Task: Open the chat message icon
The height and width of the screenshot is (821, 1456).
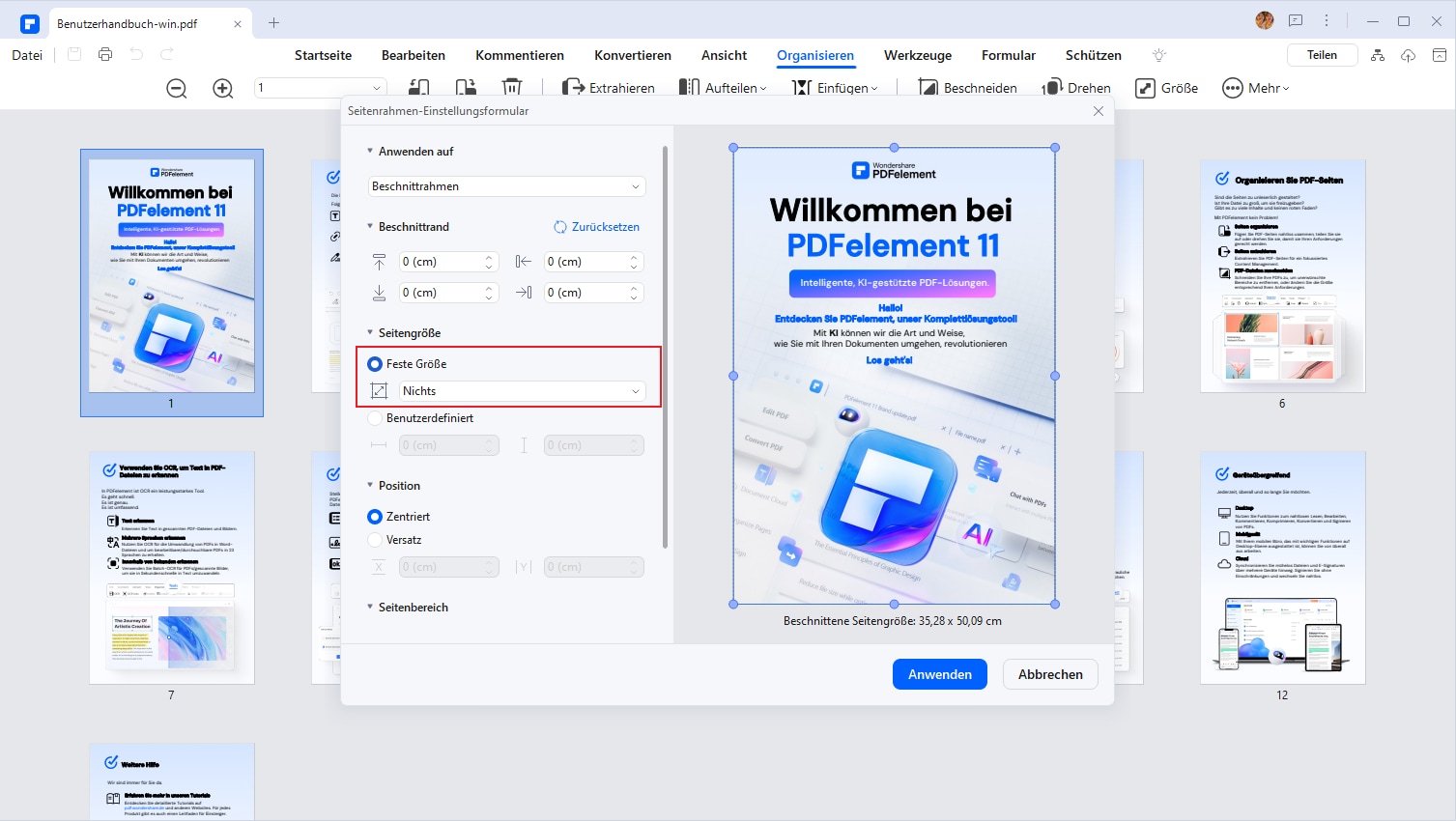Action: 1296,21
